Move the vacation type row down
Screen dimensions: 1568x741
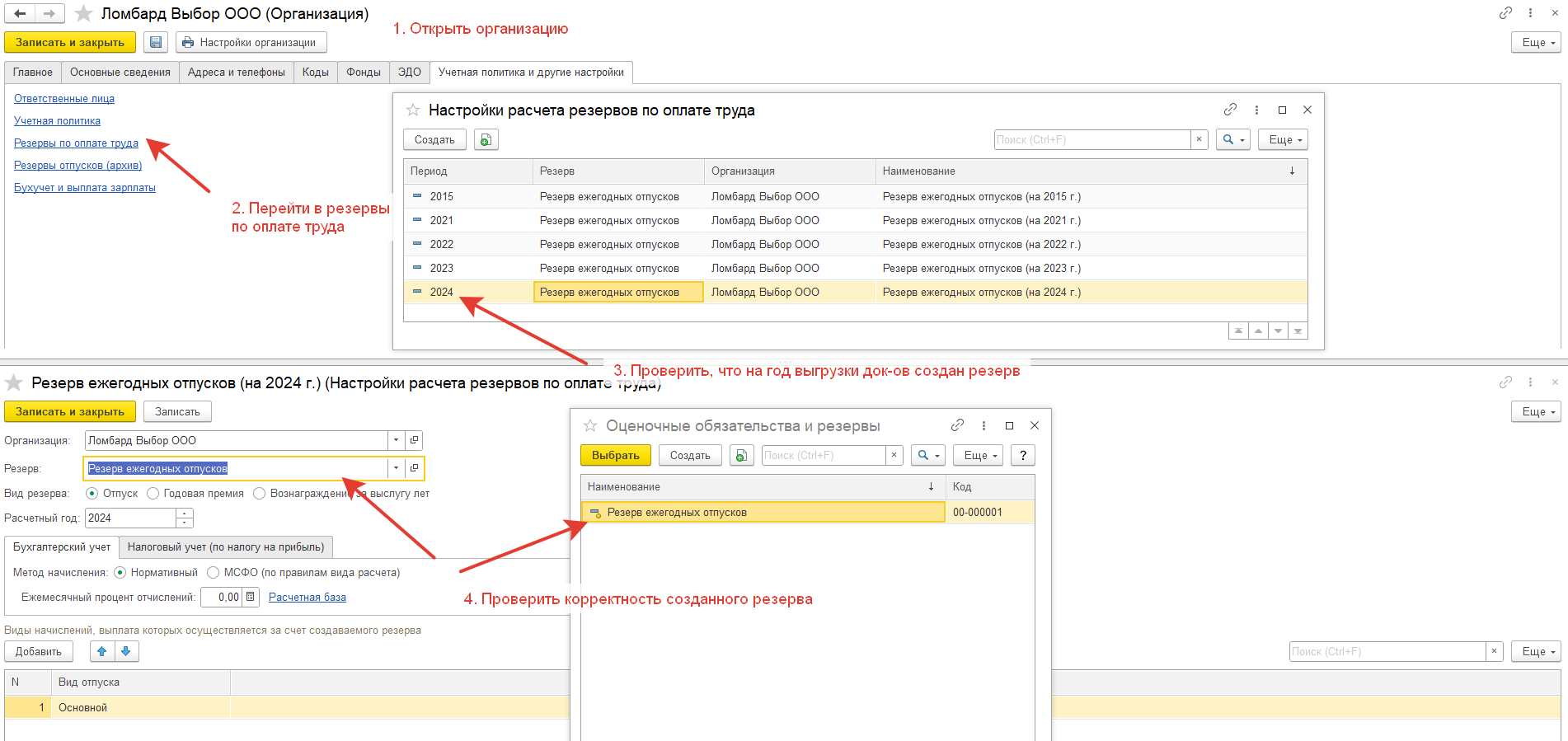(x=126, y=651)
